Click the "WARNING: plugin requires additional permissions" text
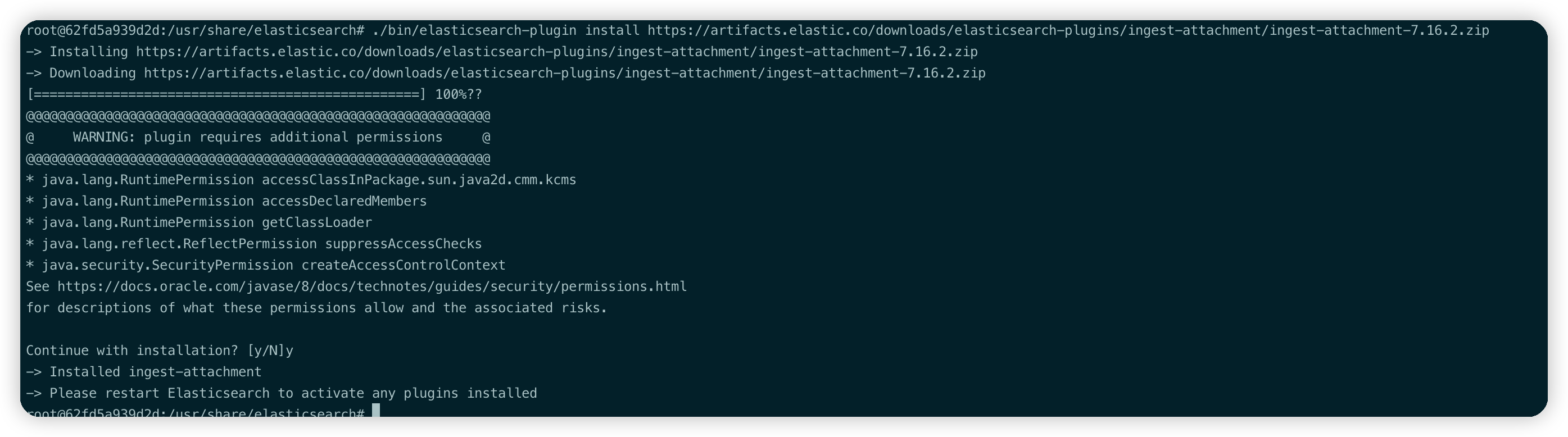 [257, 138]
